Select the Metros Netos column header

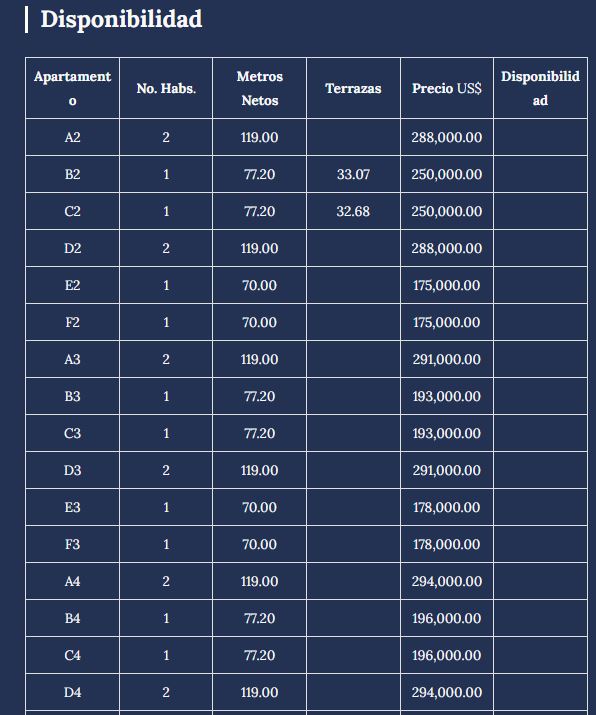pos(259,88)
